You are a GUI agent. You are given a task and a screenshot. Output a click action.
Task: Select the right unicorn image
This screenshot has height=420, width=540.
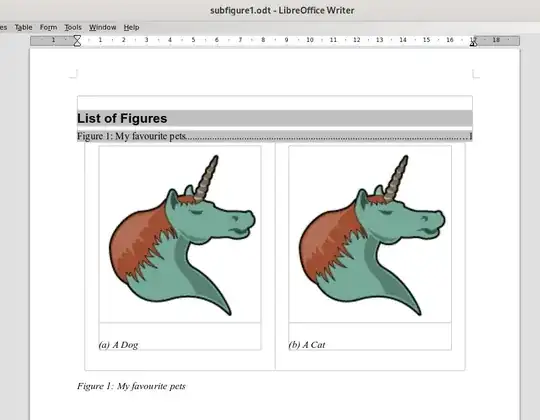click(x=370, y=234)
